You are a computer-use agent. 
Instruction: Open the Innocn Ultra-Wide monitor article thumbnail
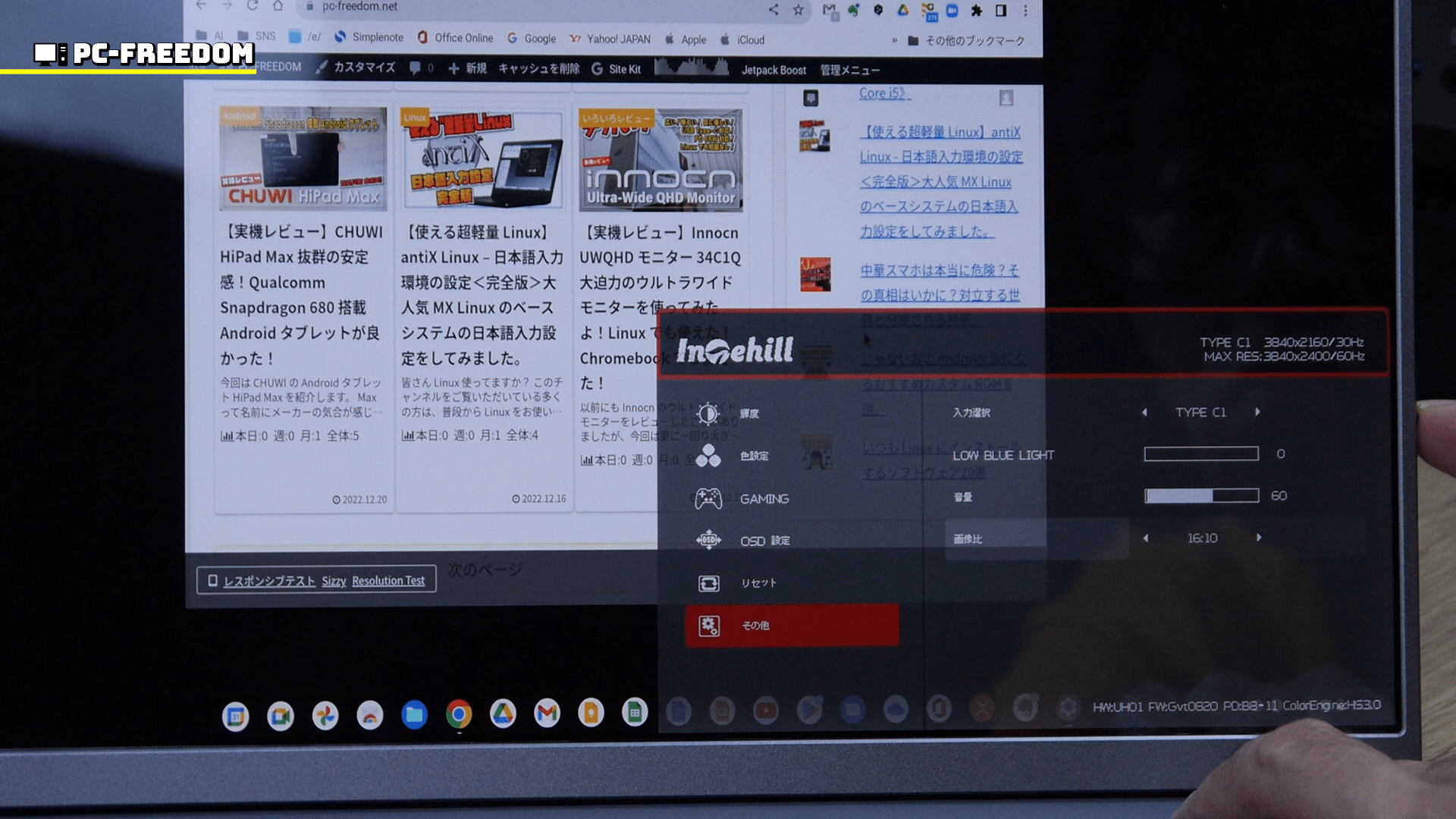tap(661, 160)
